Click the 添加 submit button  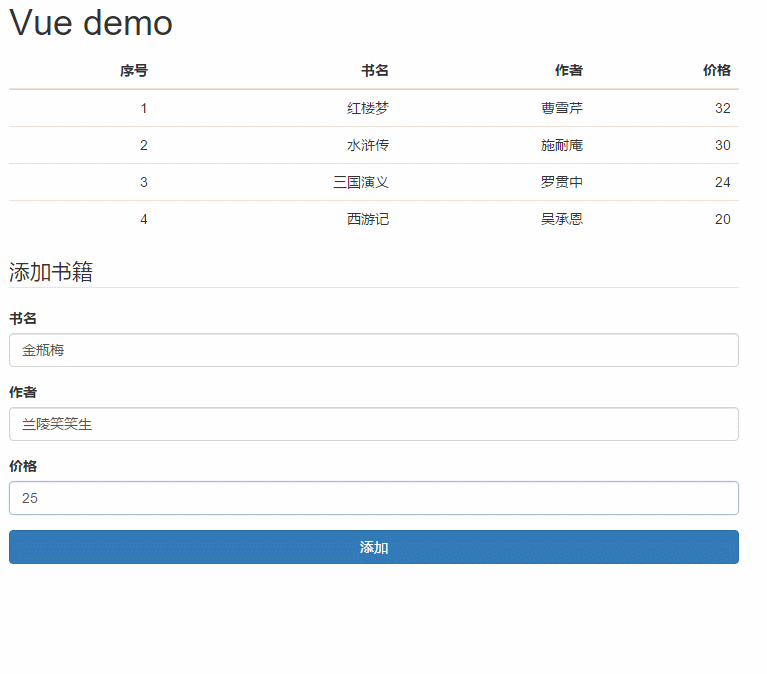[374, 547]
